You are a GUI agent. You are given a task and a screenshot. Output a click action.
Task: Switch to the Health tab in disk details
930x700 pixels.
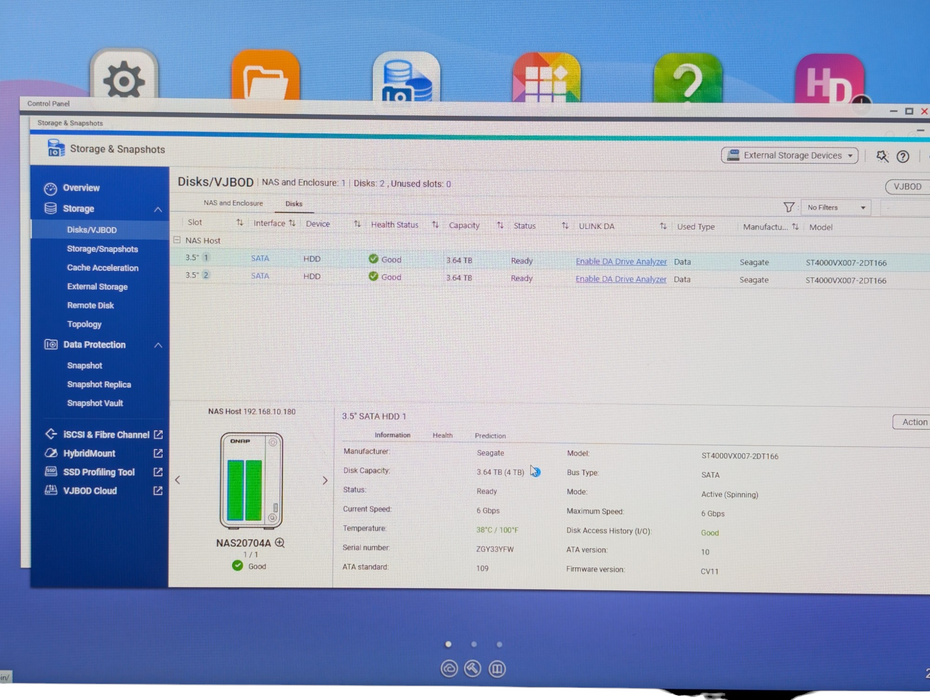click(442, 436)
